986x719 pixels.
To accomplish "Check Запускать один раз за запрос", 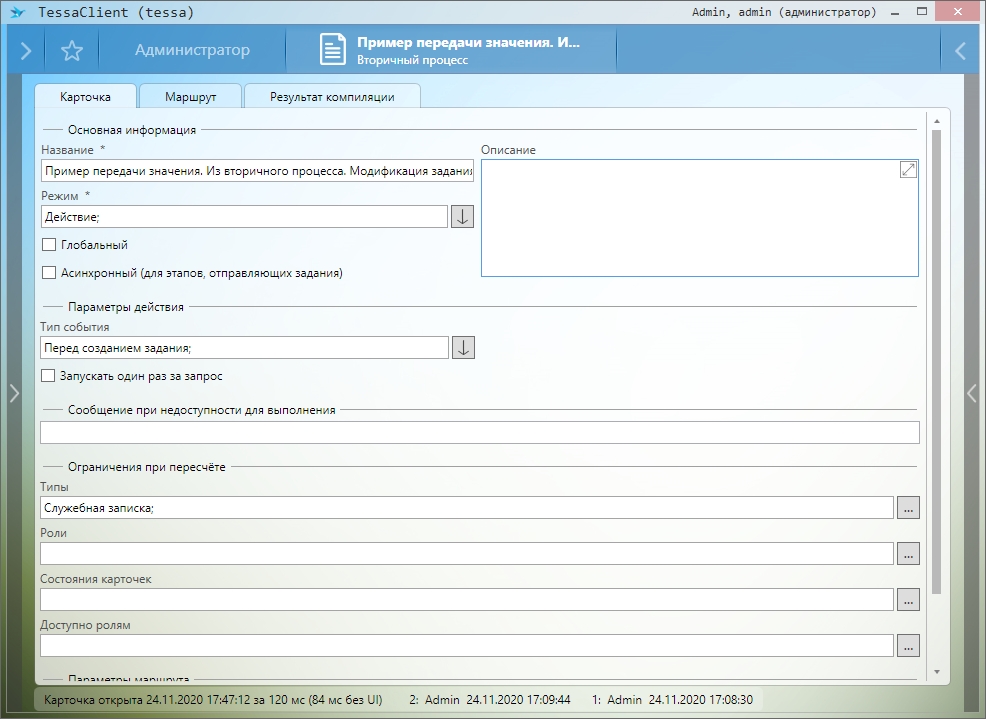I will coord(49,377).
